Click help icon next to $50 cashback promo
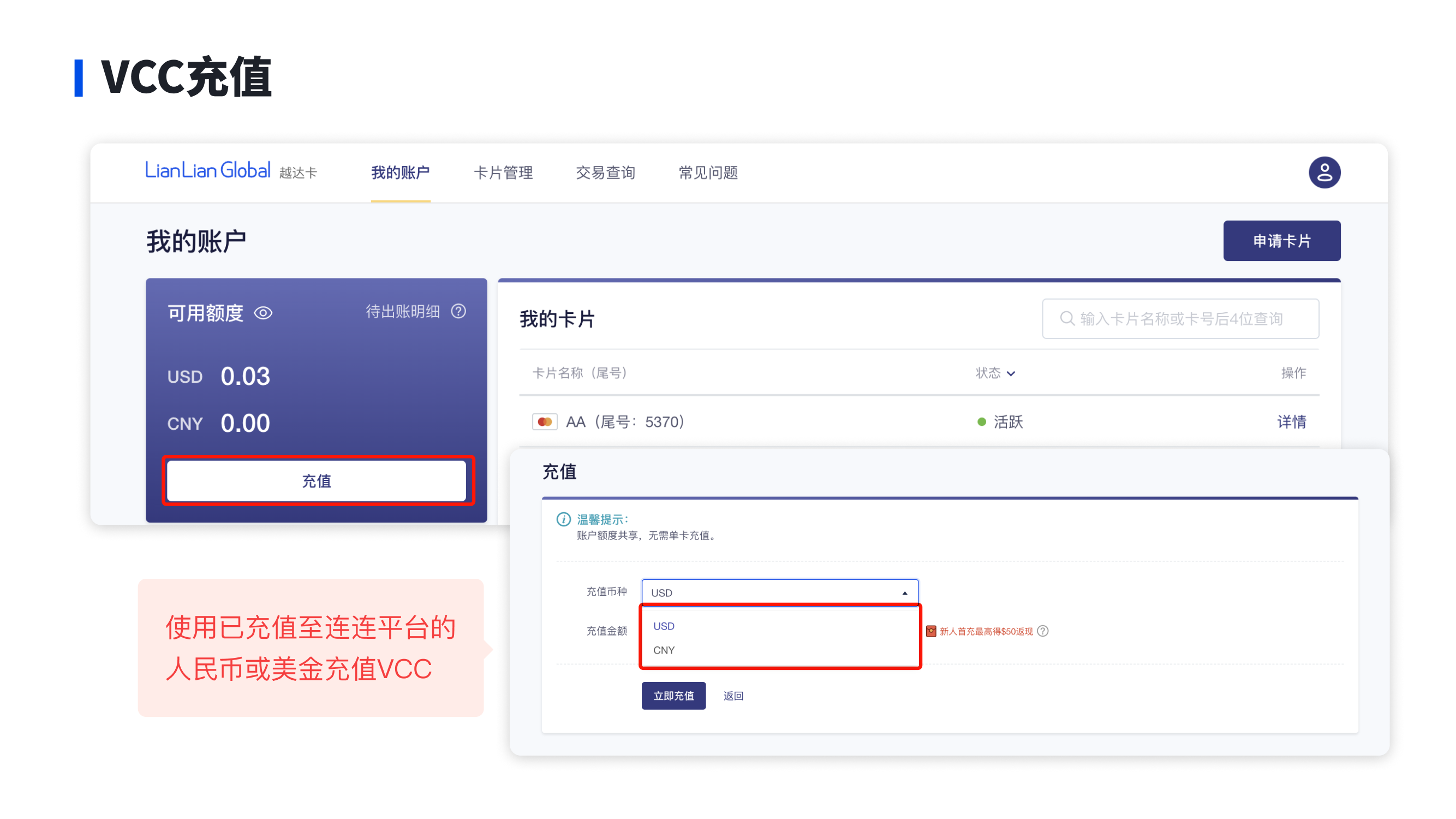This screenshot has width=1456, height=819. point(1043,631)
